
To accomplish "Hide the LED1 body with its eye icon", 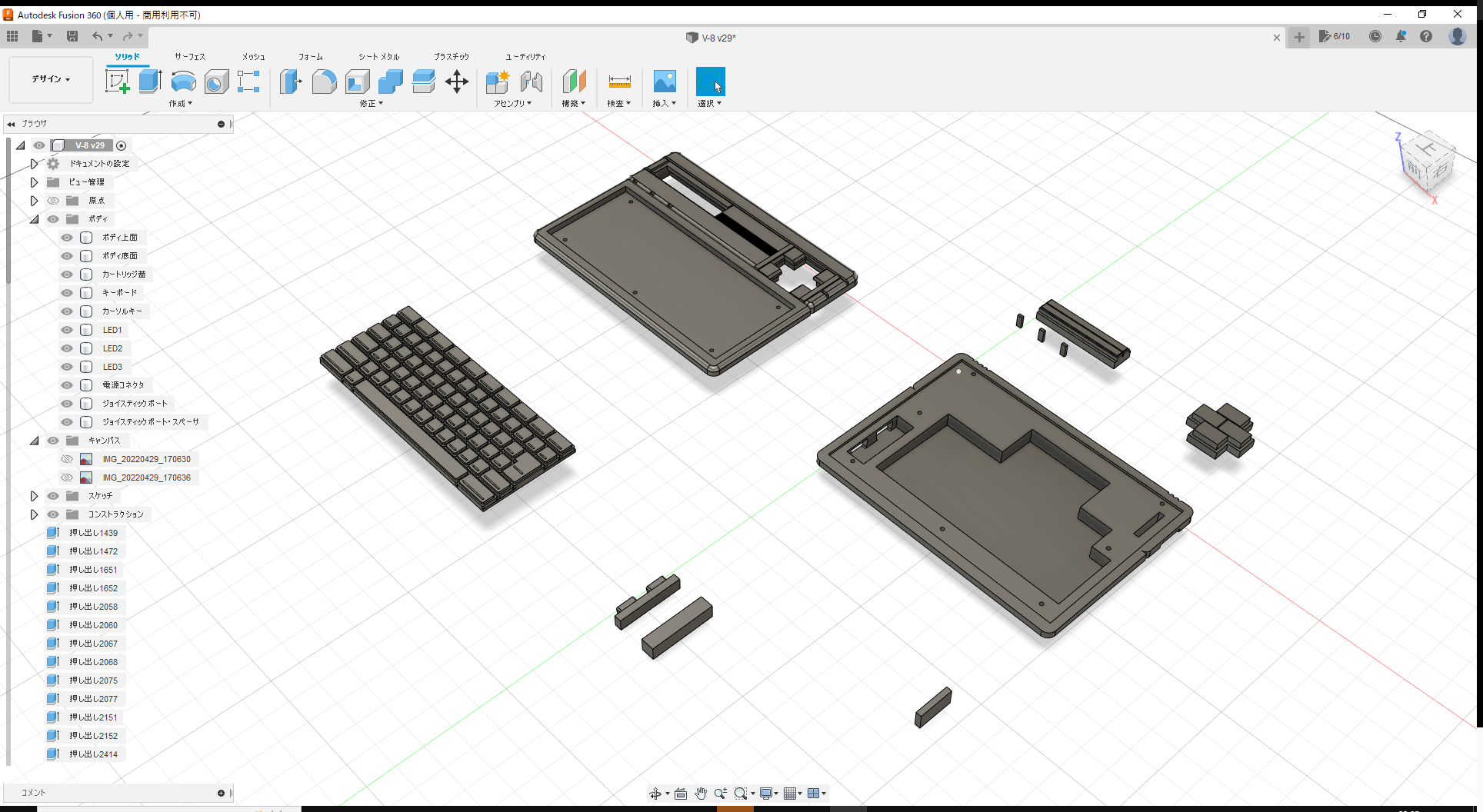I will point(67,330).
